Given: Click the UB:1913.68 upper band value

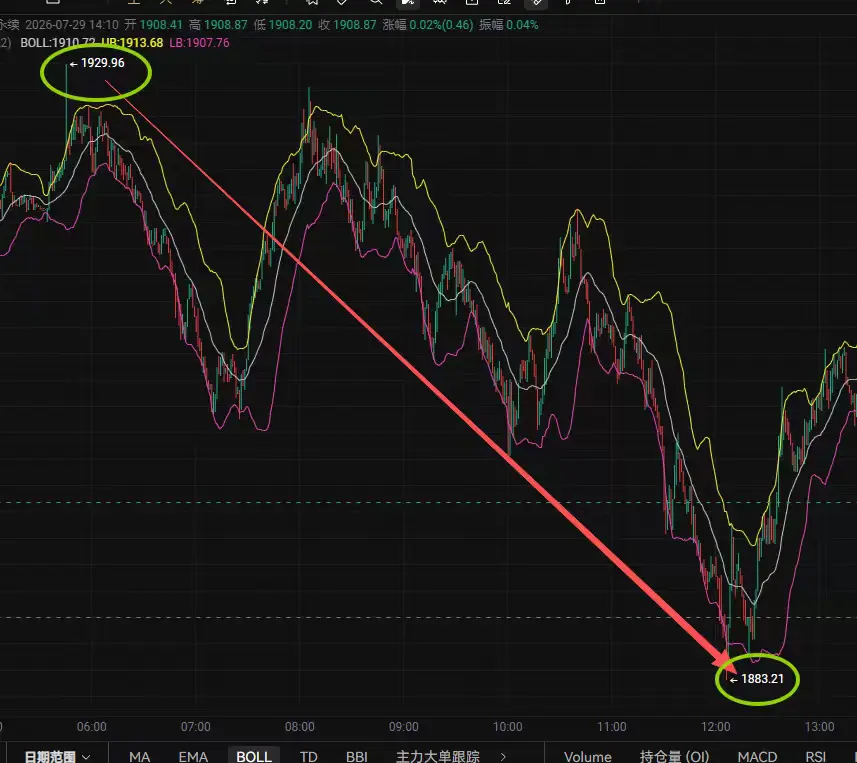Looking at the screenshot, I should (132, 43).
